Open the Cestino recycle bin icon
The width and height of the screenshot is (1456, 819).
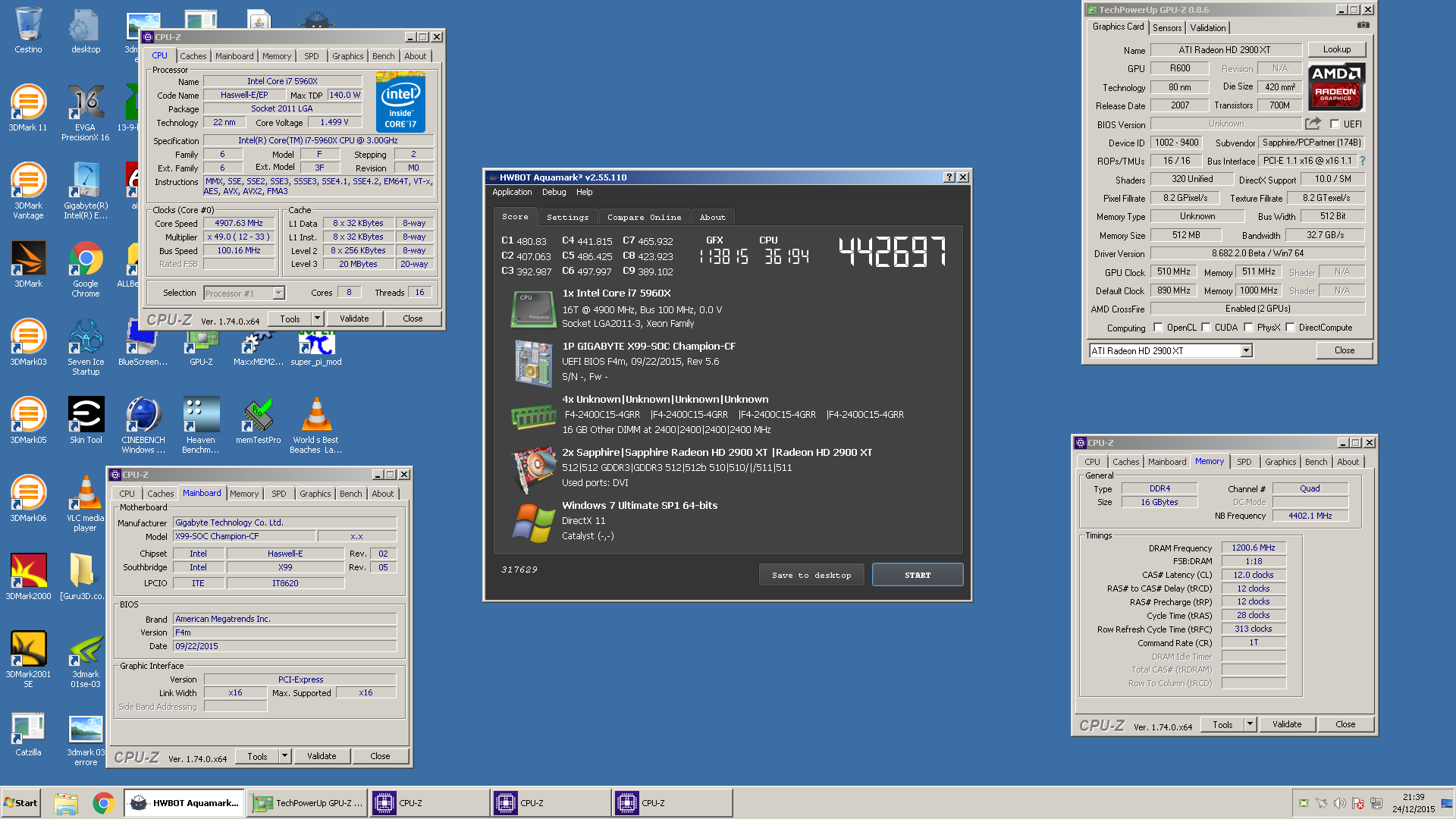tap(28, 30)
